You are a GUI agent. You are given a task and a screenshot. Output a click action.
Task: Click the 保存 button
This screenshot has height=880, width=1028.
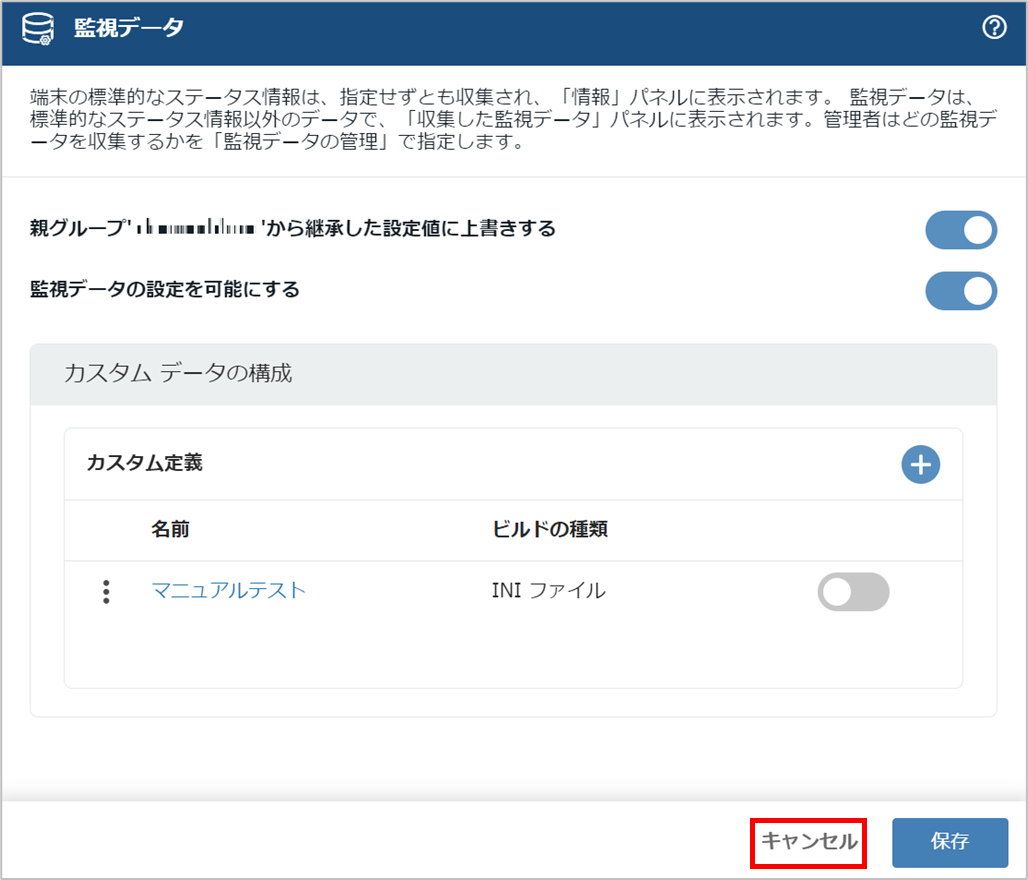[950, 842]
